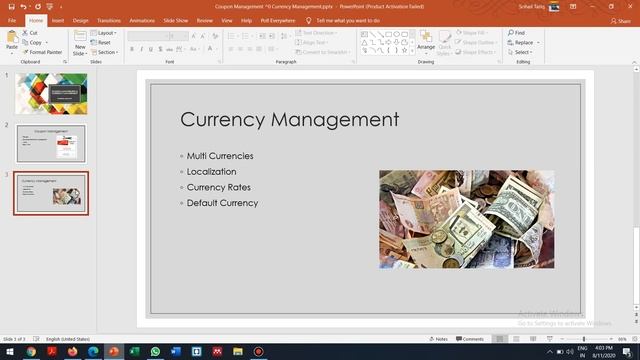
Task: Switch to the Insert tab
Action: coord(58,20)
